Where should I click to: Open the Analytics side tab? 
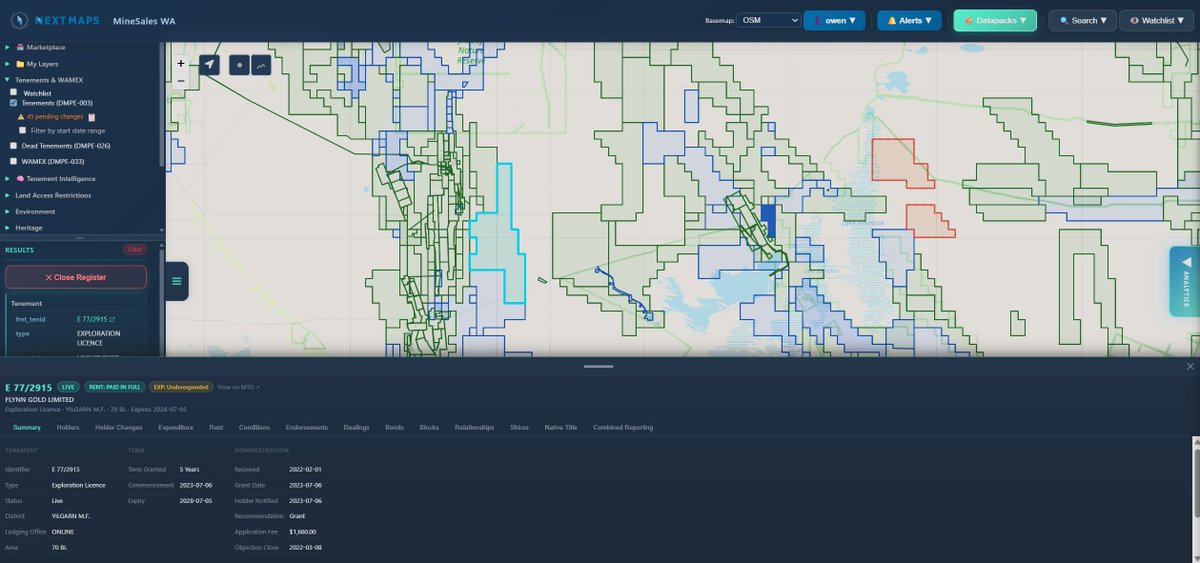coord(1185,281)
